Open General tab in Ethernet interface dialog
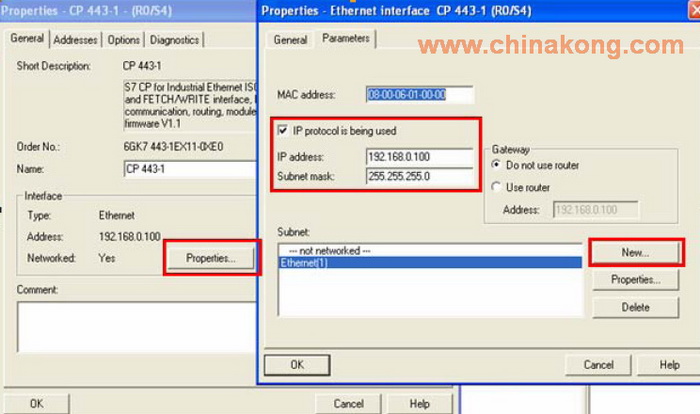700x414 pixels. tap(290, 40)
